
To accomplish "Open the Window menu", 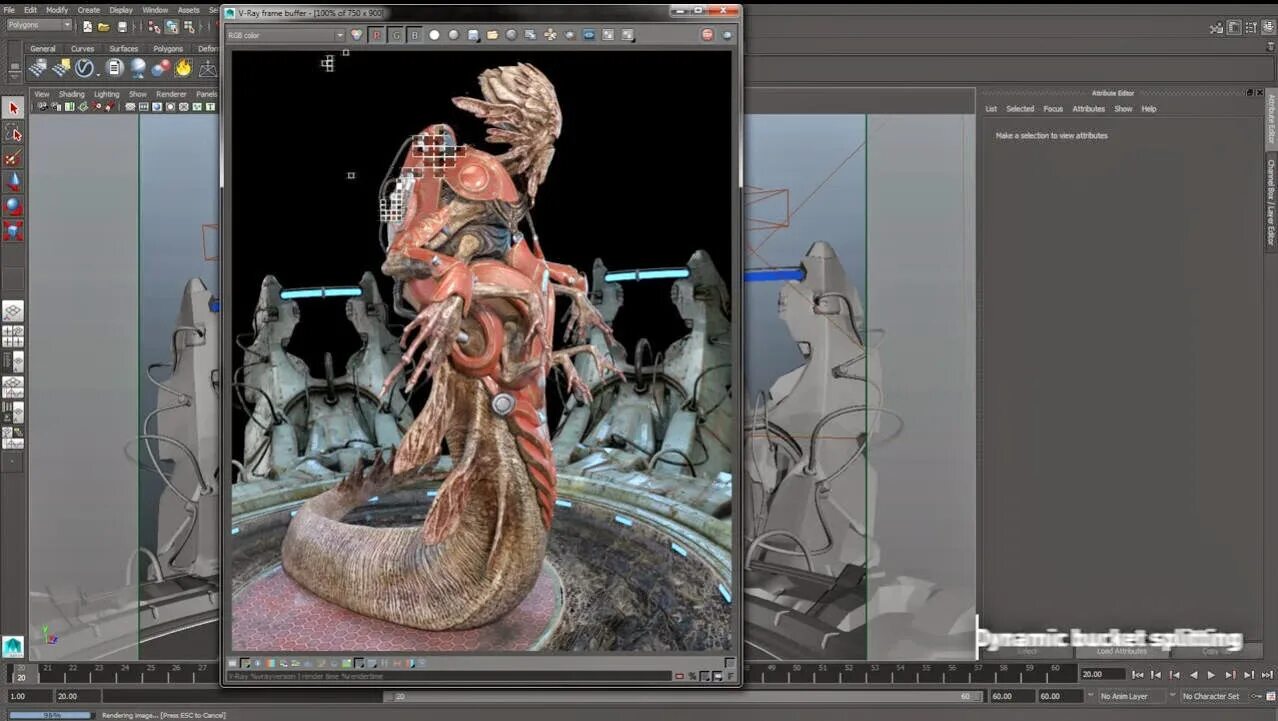I will (155, 10).
